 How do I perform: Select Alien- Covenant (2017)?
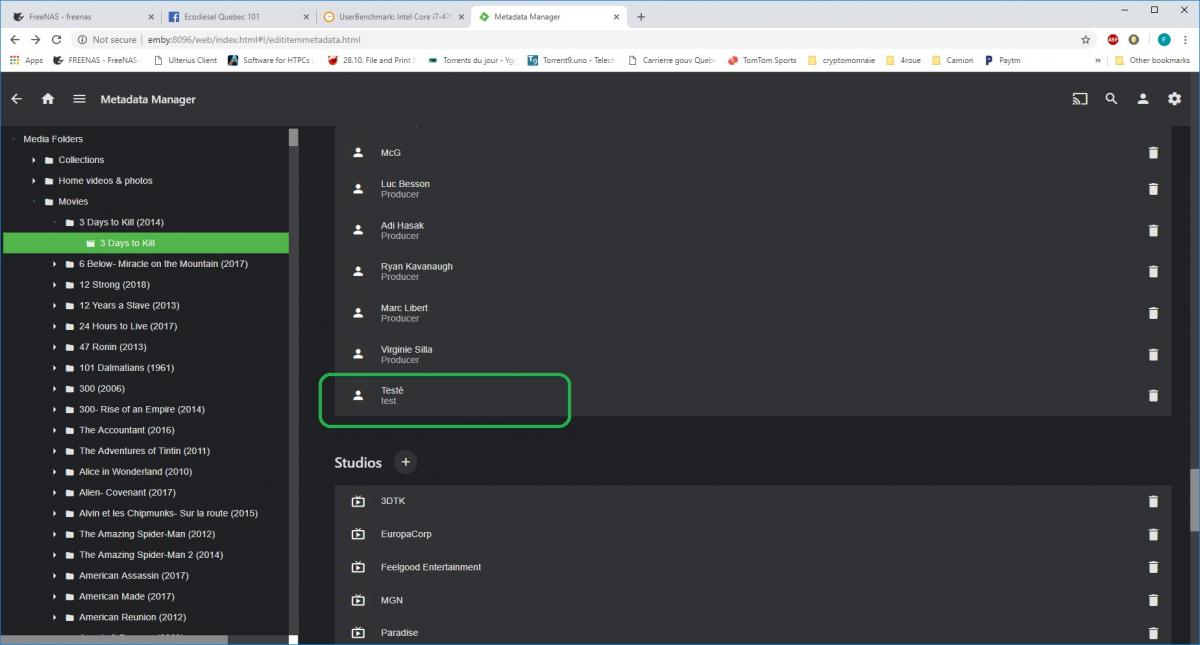127,493
